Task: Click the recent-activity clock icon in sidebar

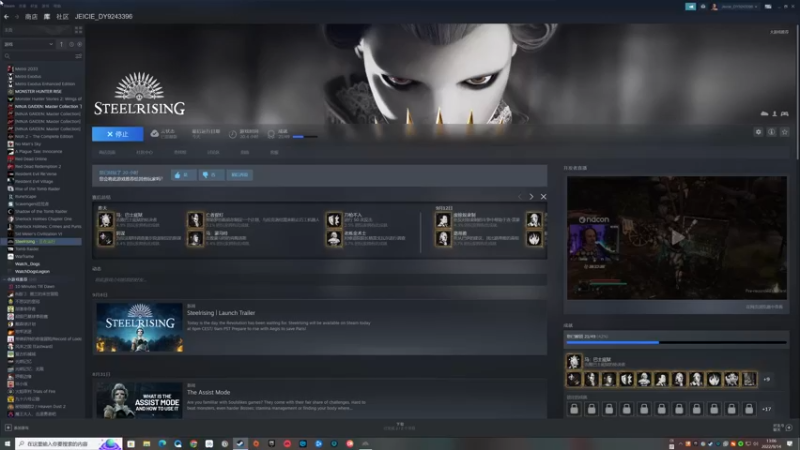Action: 71,44
